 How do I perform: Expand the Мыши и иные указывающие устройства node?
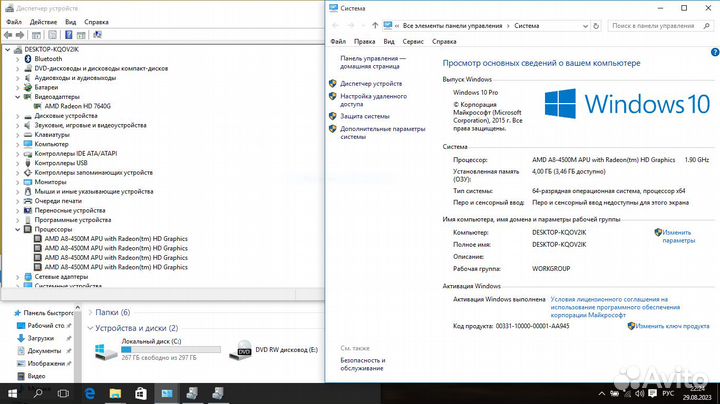tap(17, 191)
